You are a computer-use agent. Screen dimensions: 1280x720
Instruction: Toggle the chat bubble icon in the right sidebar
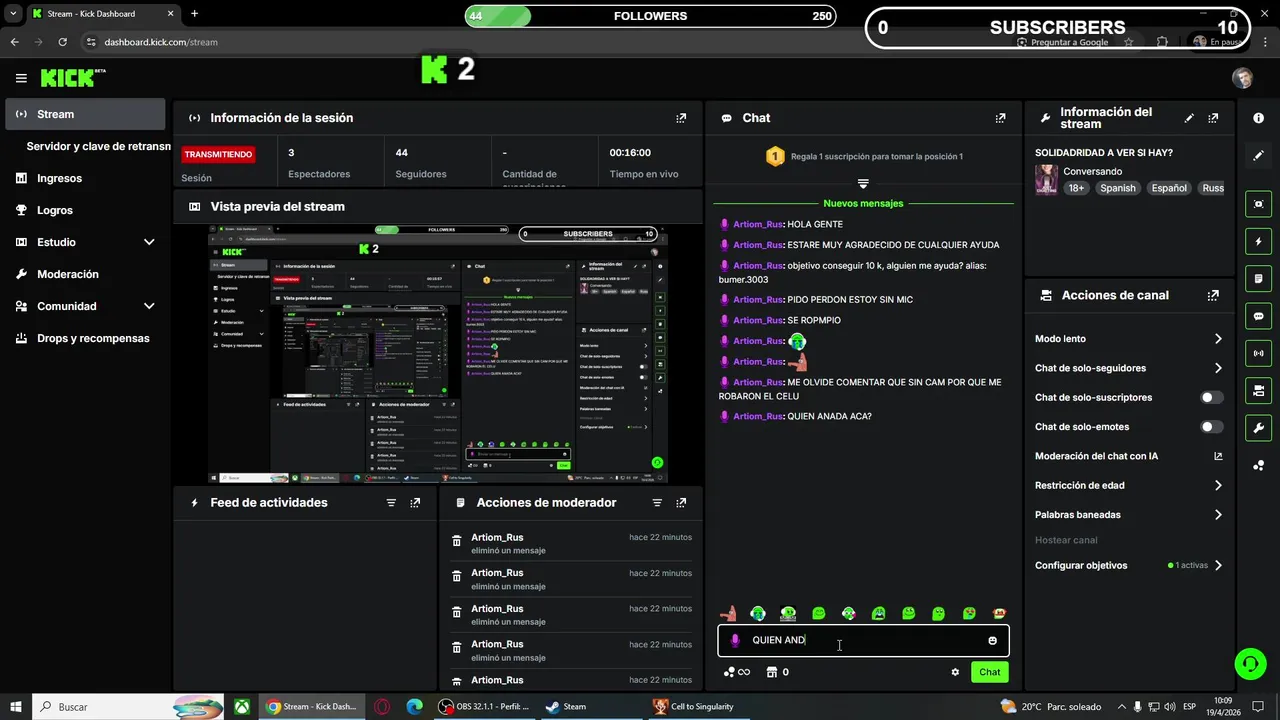1258,316
